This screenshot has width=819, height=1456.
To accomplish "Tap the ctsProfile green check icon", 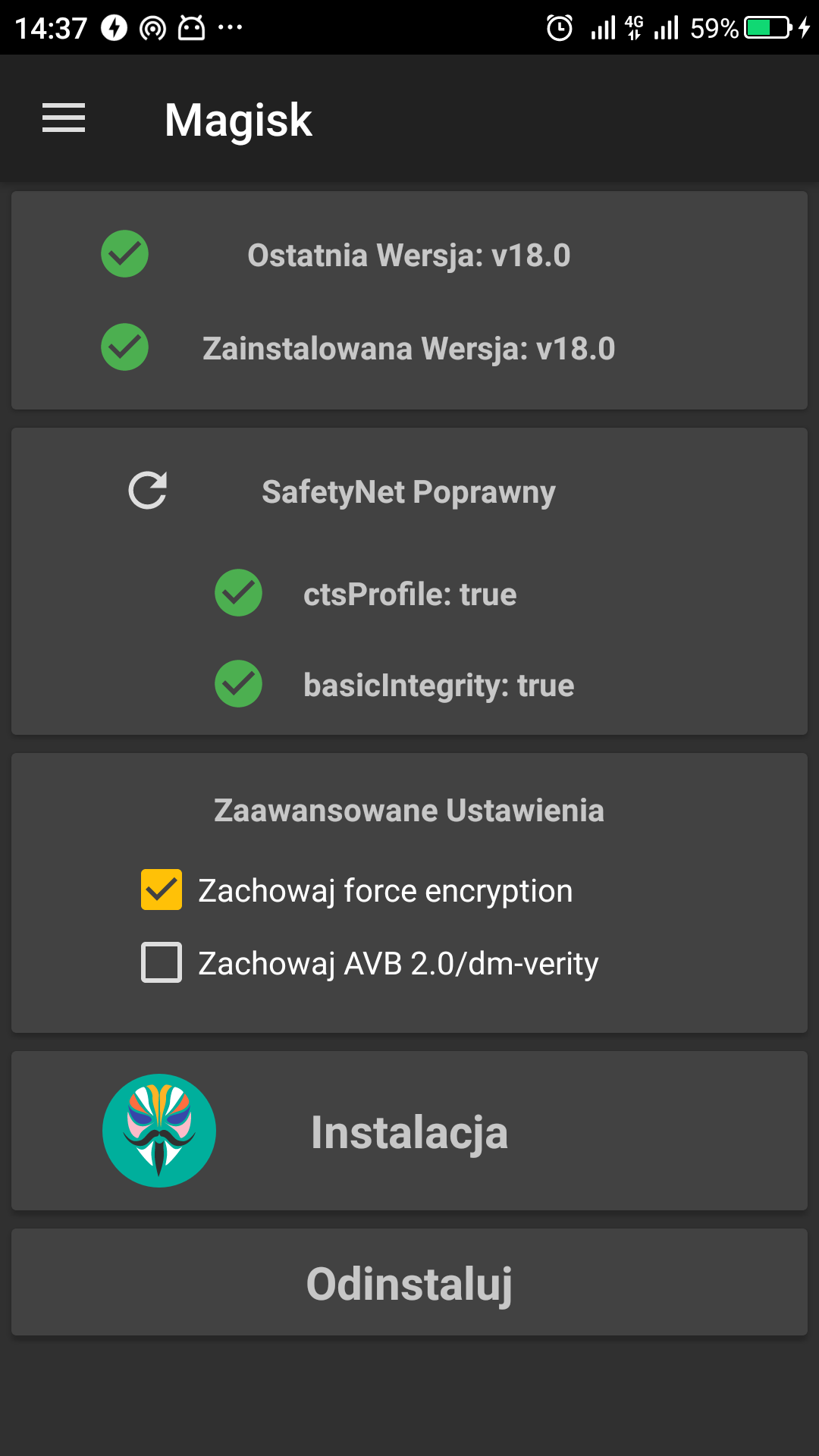I will pyautogui.click(x=239, y=593).
